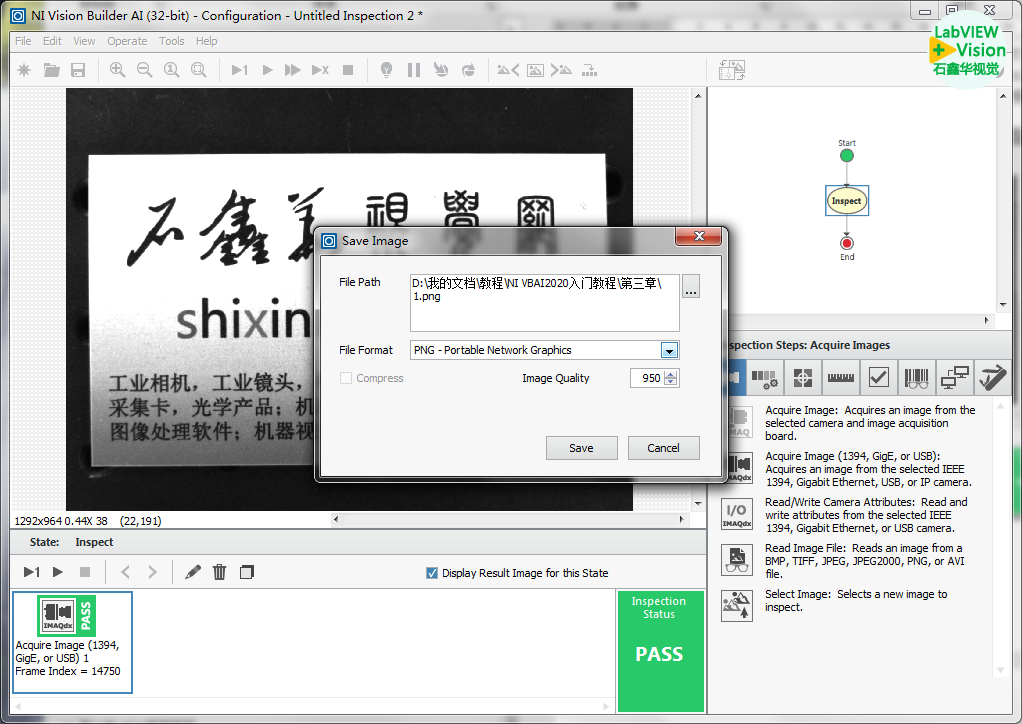Click the lightbulb icon in main toolbar

tap(386, 70)
